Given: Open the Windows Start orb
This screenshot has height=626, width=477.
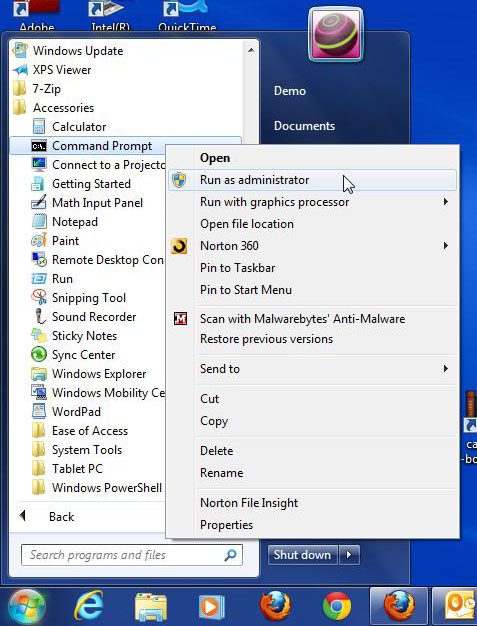Looking at the screenshot, I should tap(27, 607).
